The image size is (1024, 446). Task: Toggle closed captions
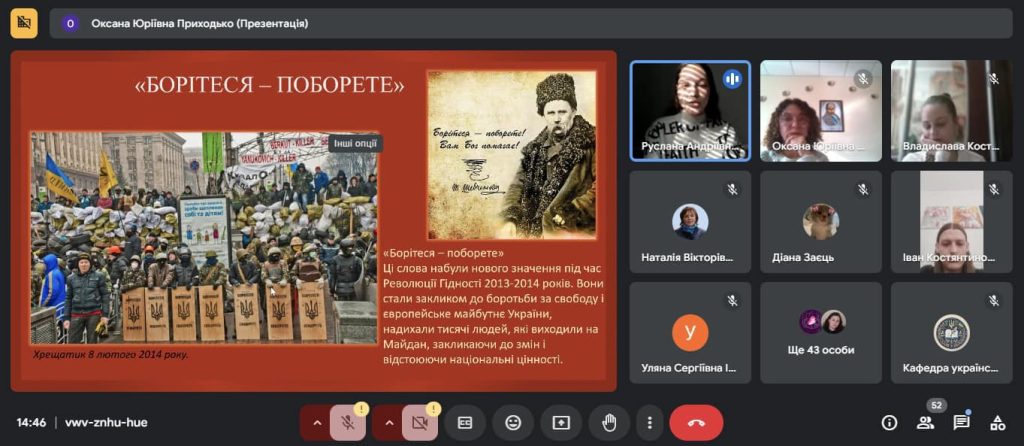click(465, 422)
